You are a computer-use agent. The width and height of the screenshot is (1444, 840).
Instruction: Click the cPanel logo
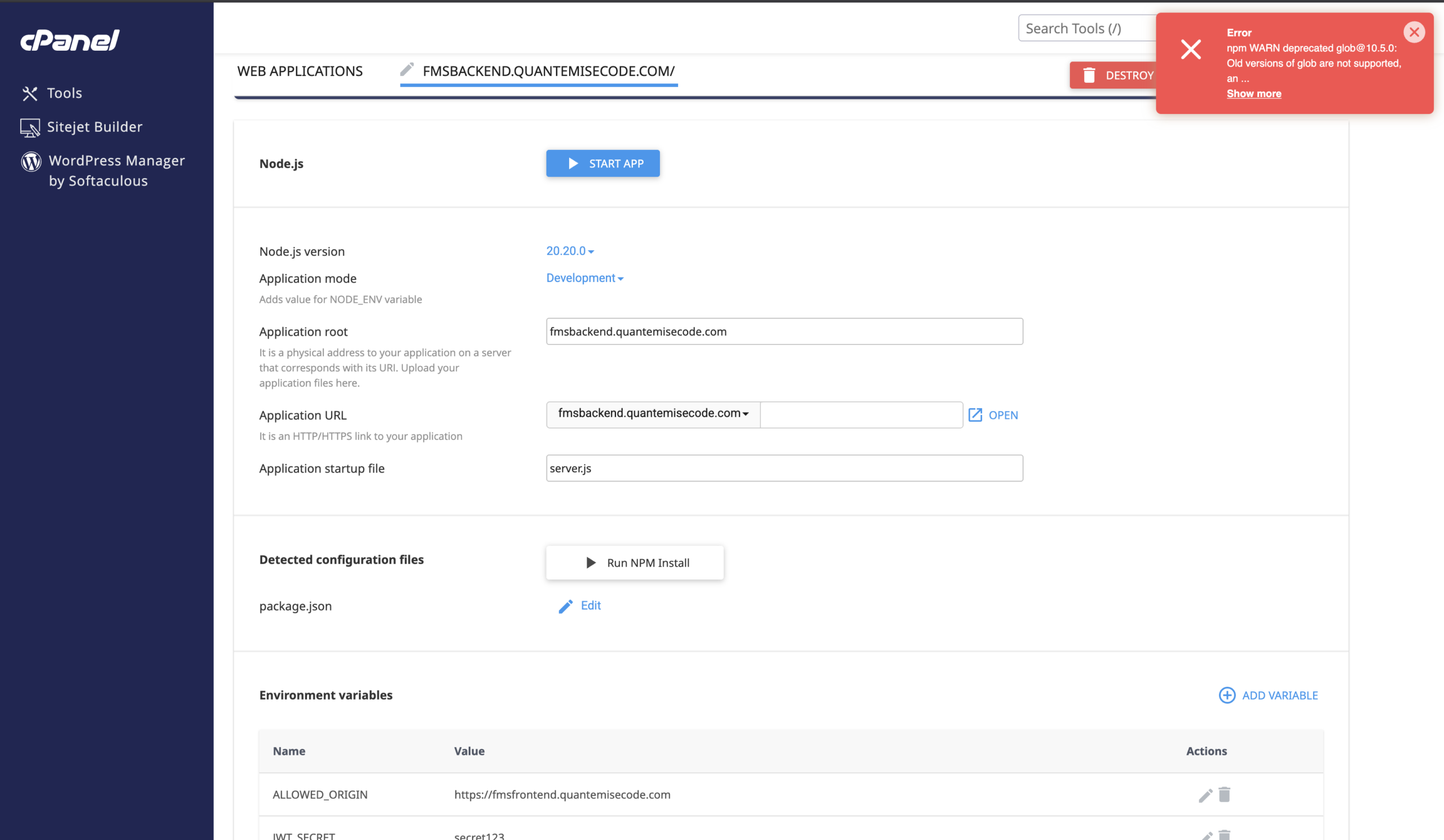point(70,40)
